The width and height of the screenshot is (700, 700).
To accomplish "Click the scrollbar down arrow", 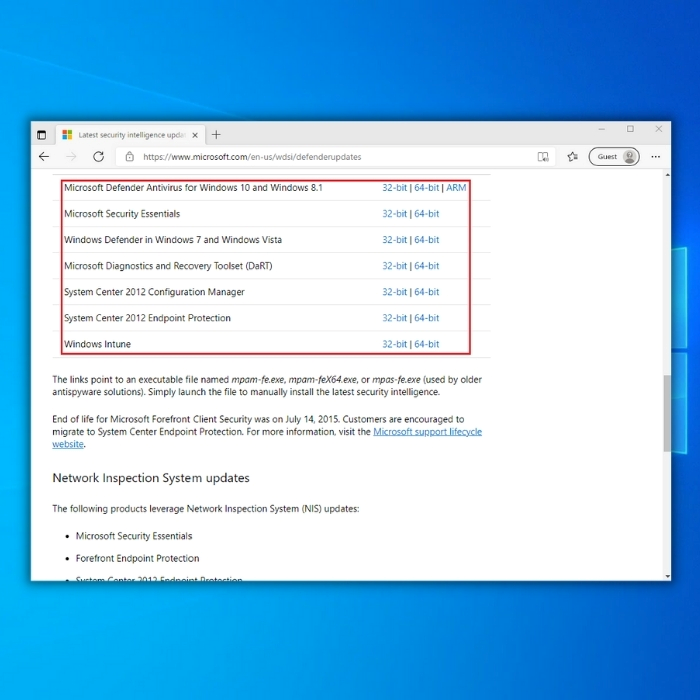I will 667,576.
